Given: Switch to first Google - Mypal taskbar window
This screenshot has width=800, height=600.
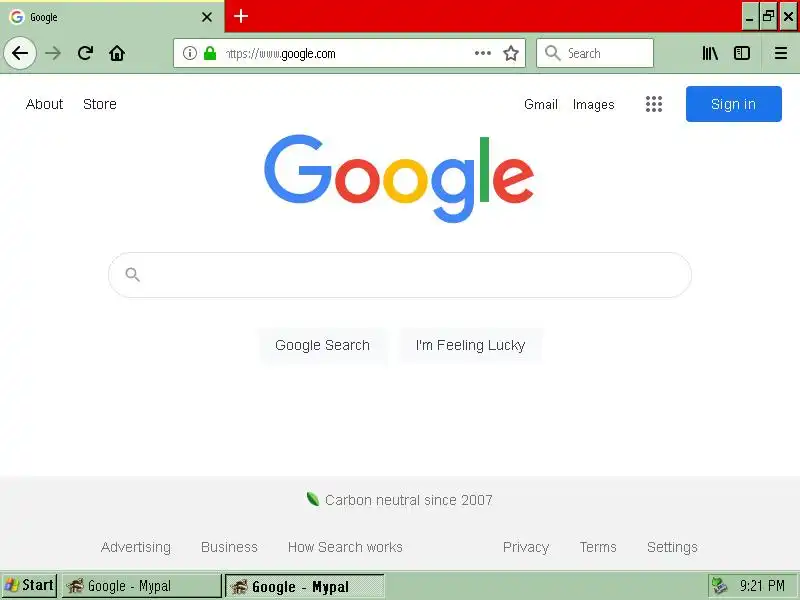Looking at the screenshot, I should (x=142, y=586).
